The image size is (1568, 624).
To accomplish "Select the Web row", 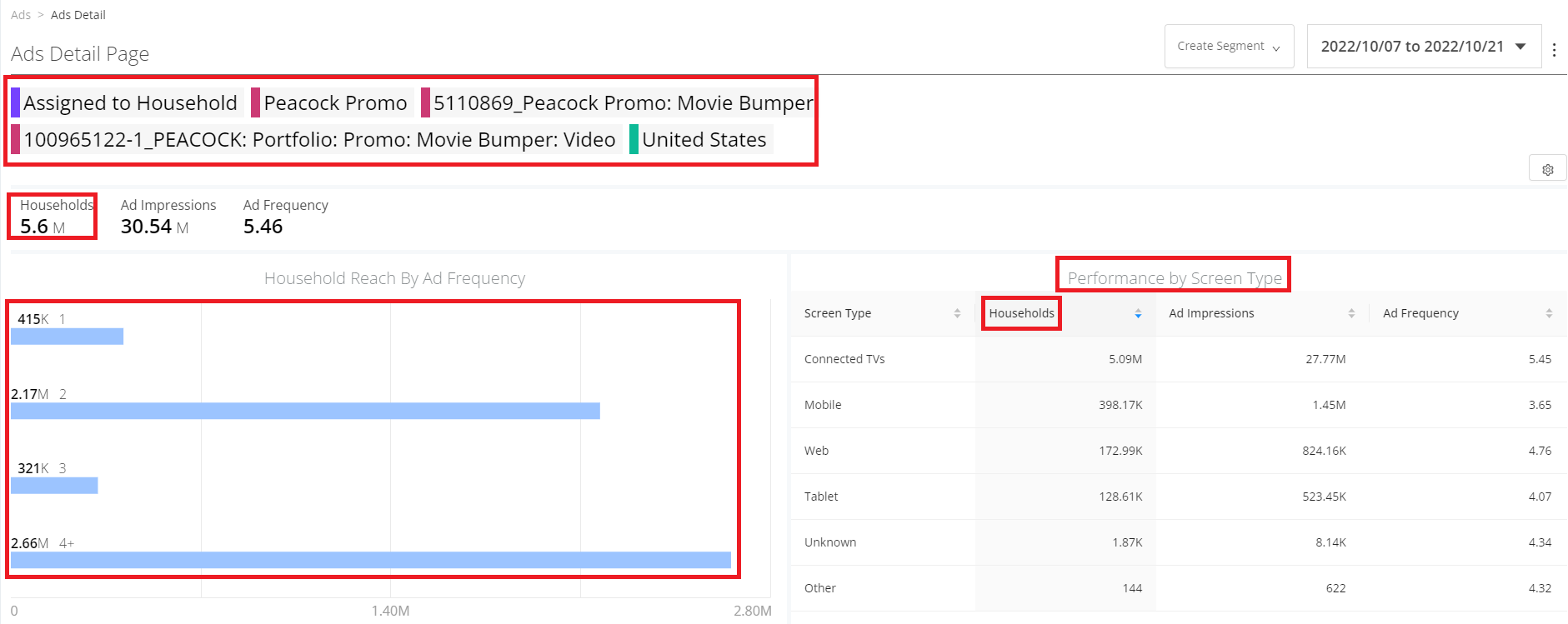I will (x=1179, y=451).
